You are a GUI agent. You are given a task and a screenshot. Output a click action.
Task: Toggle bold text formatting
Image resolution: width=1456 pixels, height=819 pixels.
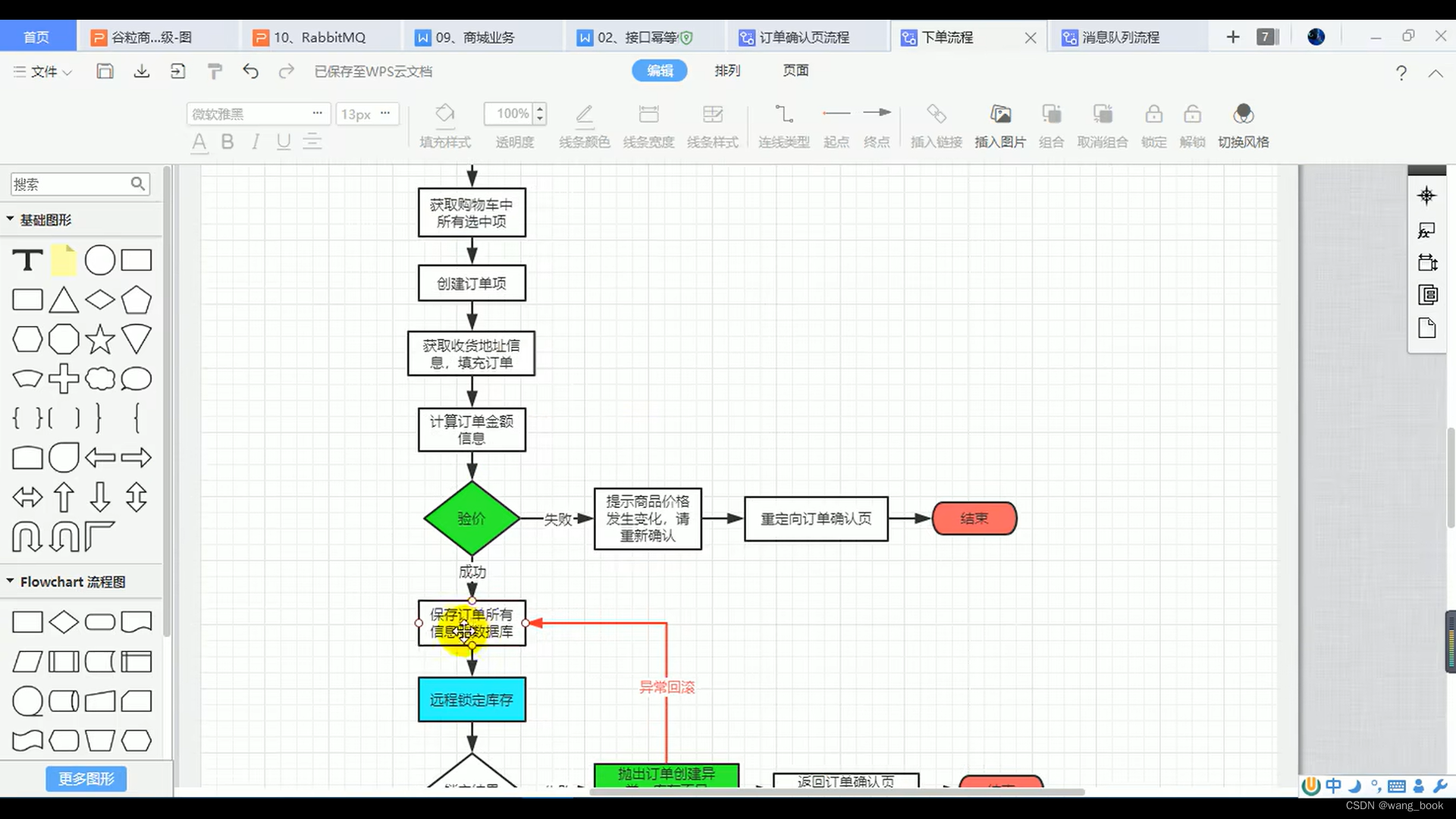227,142
